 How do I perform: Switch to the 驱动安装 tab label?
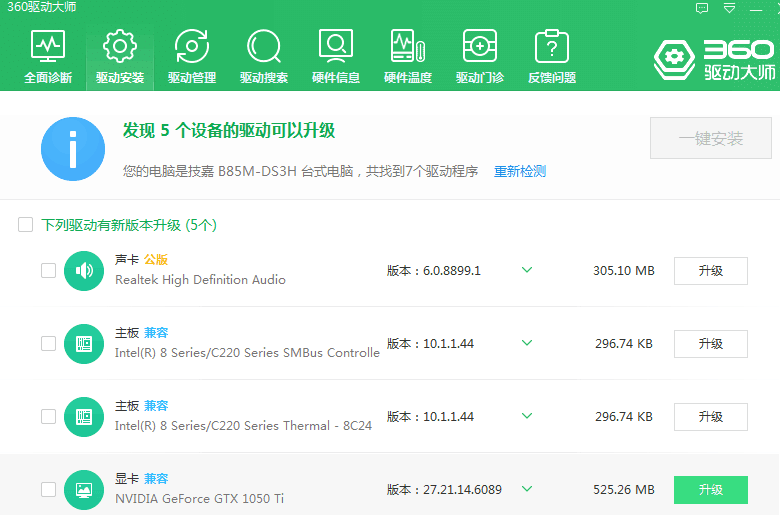click(x=120, y=78)
